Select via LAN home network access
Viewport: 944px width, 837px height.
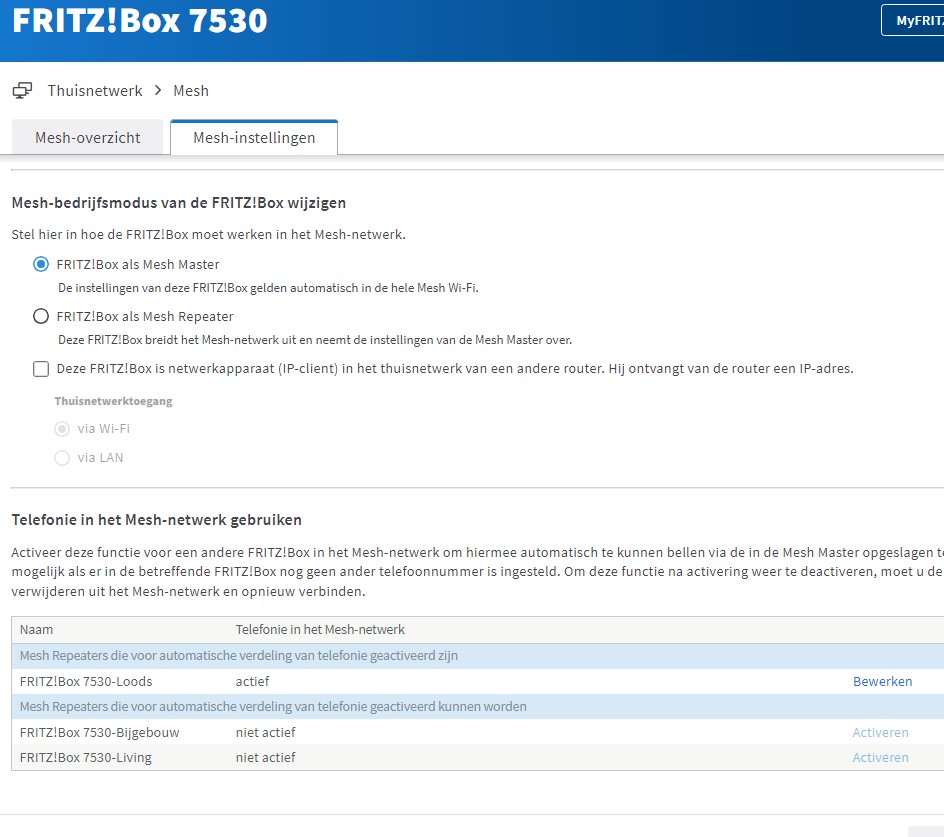62,458
